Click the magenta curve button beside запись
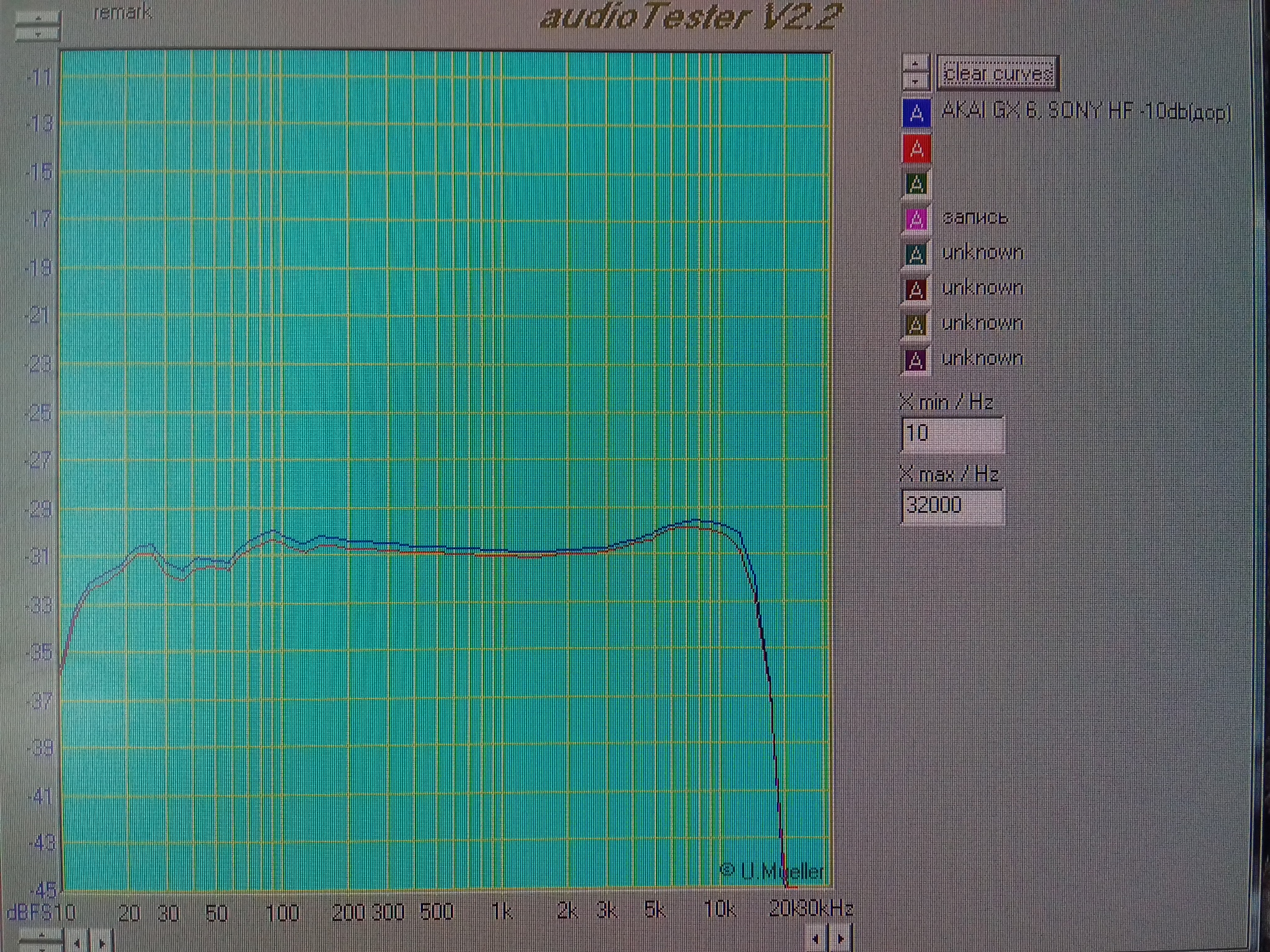 (x=916, y=219)
